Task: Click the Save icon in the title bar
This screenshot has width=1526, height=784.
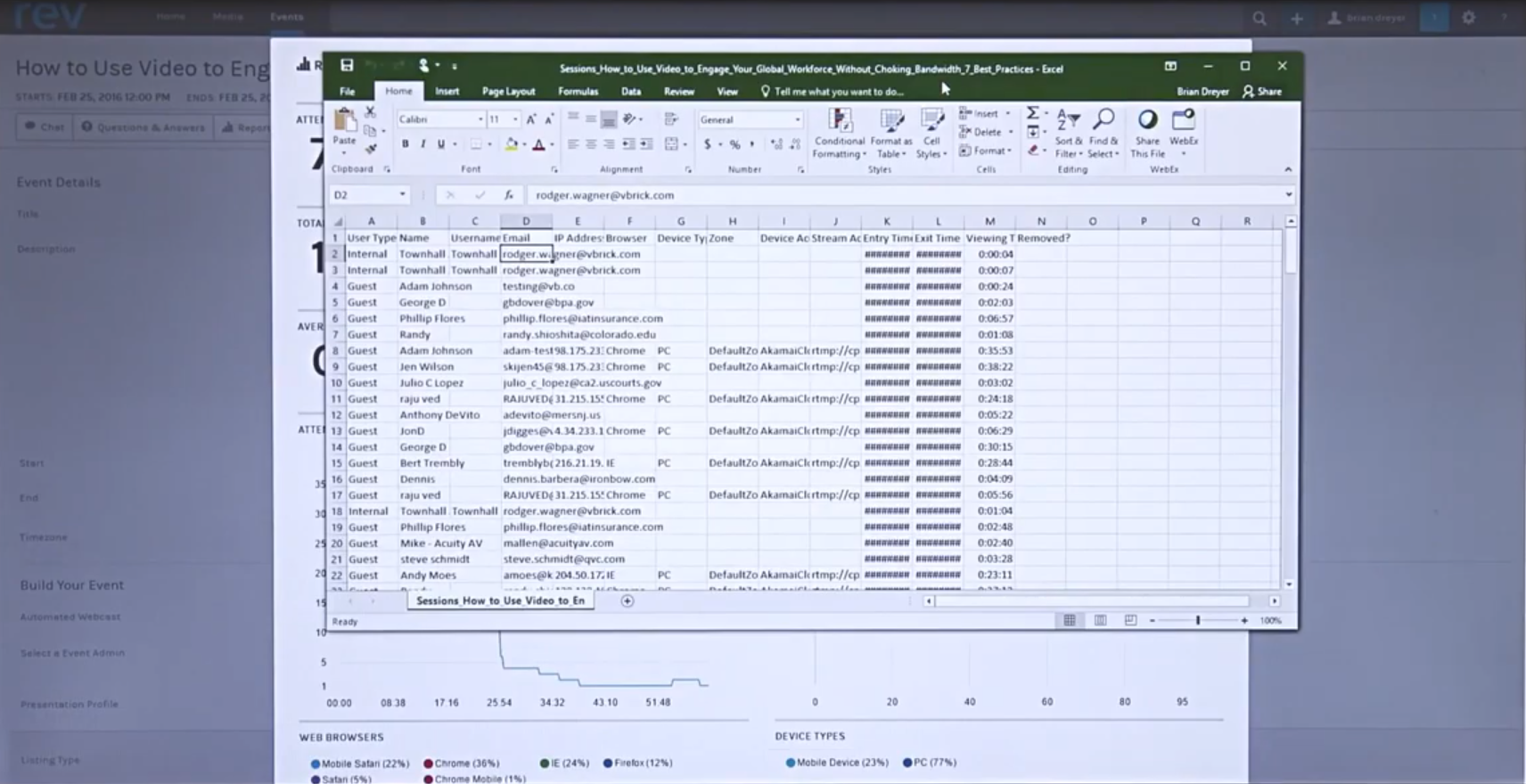Action: [347, 65]
